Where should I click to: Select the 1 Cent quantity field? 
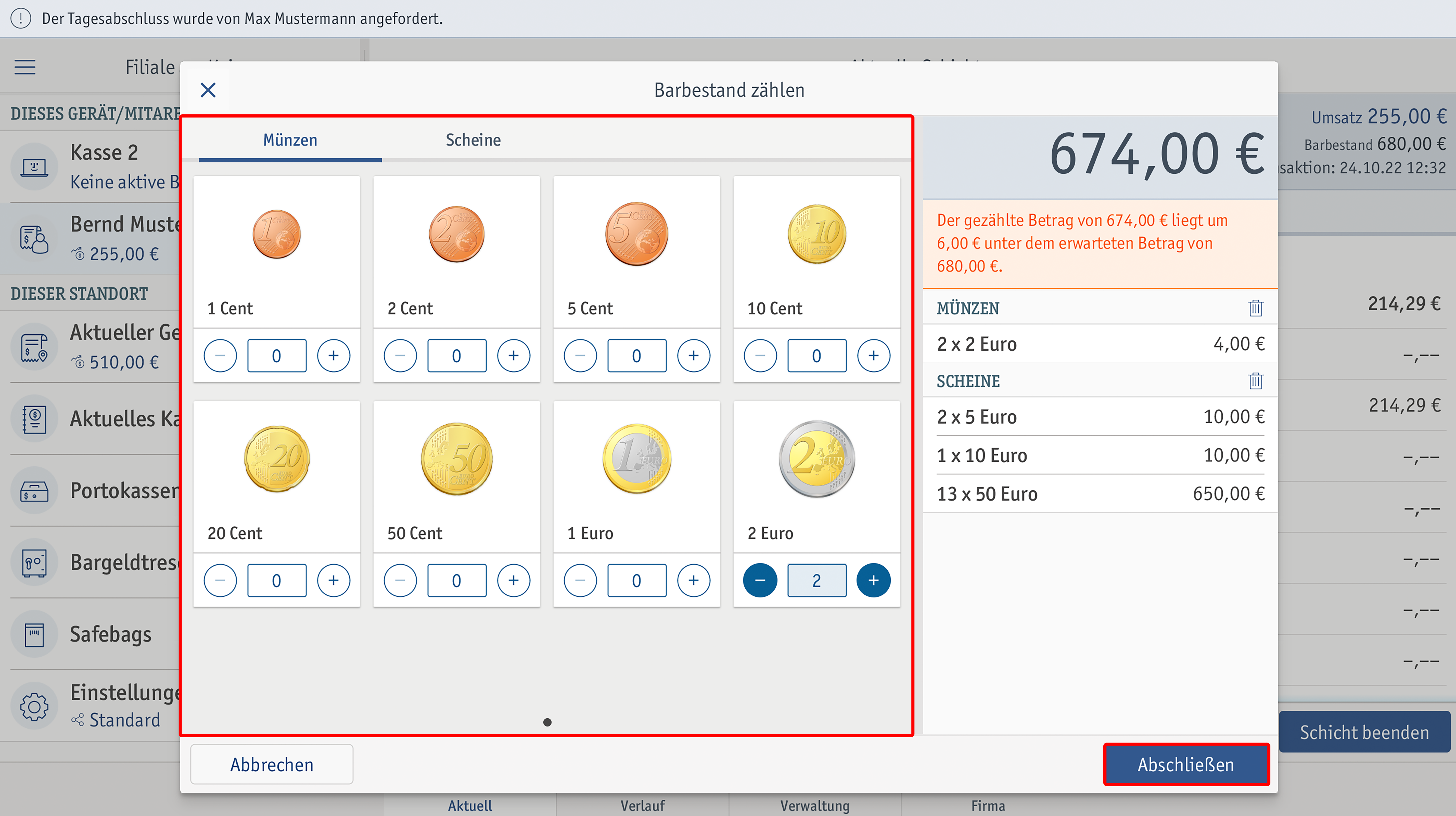coord(277,355)
